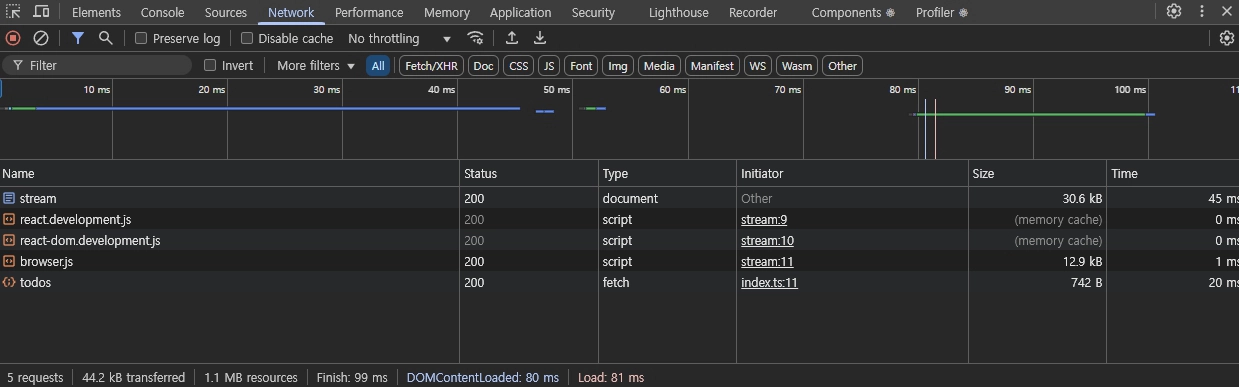The width and height of the screenshot is (1239, 387).
Task: Activate the inspect element picker icon
Action: coord(14,12)
